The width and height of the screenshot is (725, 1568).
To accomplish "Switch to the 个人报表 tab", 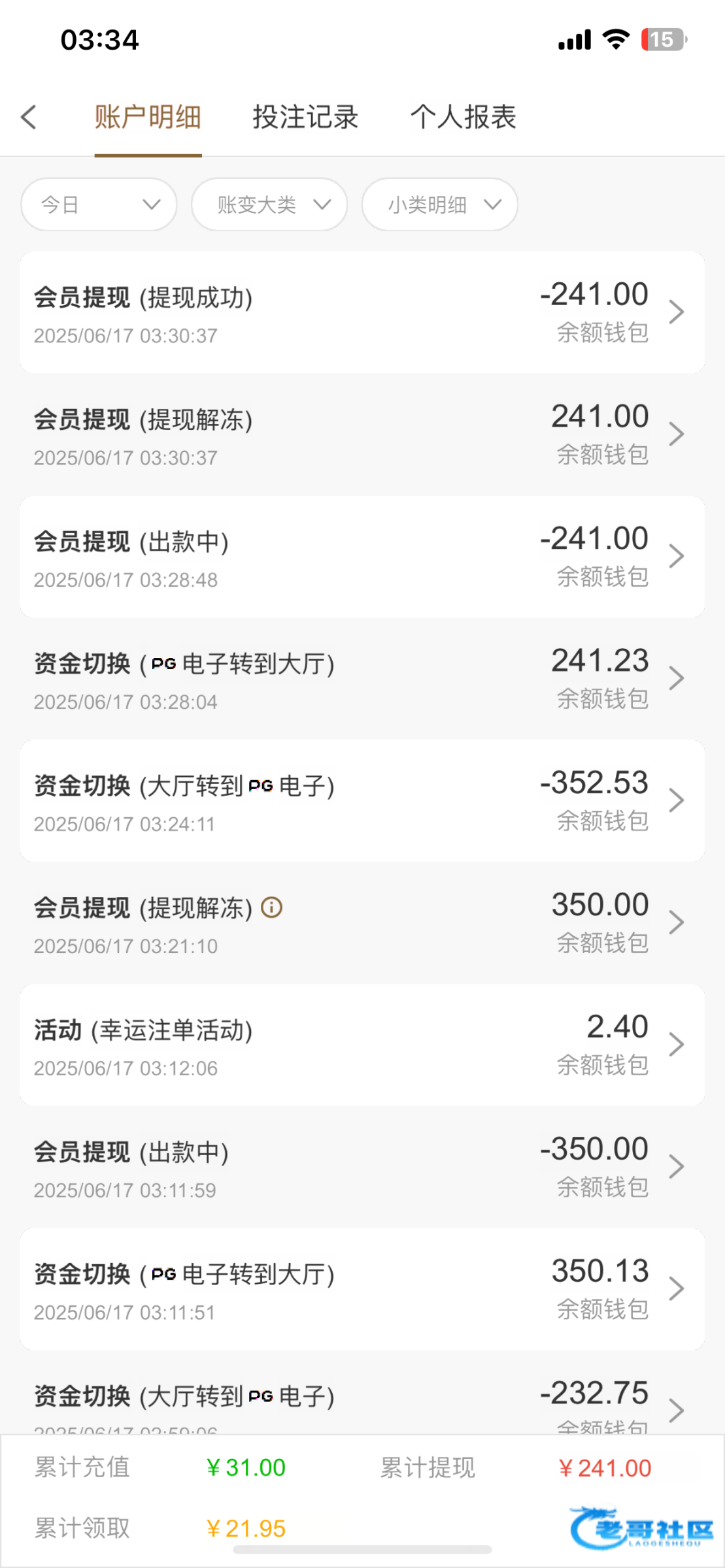I will (464, 118).
